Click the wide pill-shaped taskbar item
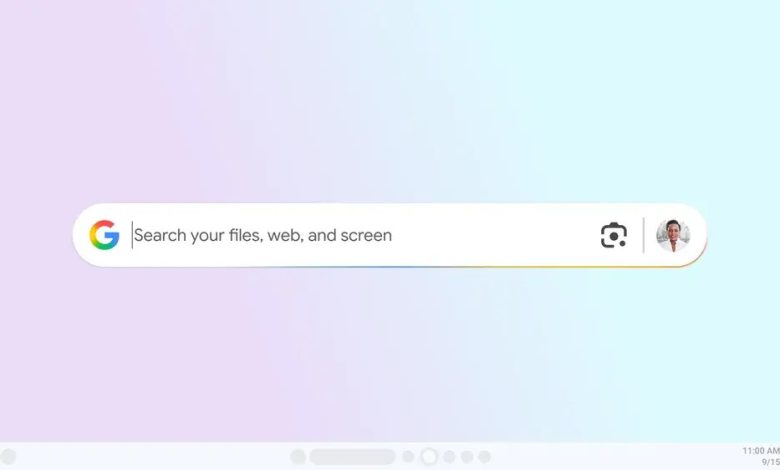The height and width of the screenshot is (470, 780). click(353, 457)
